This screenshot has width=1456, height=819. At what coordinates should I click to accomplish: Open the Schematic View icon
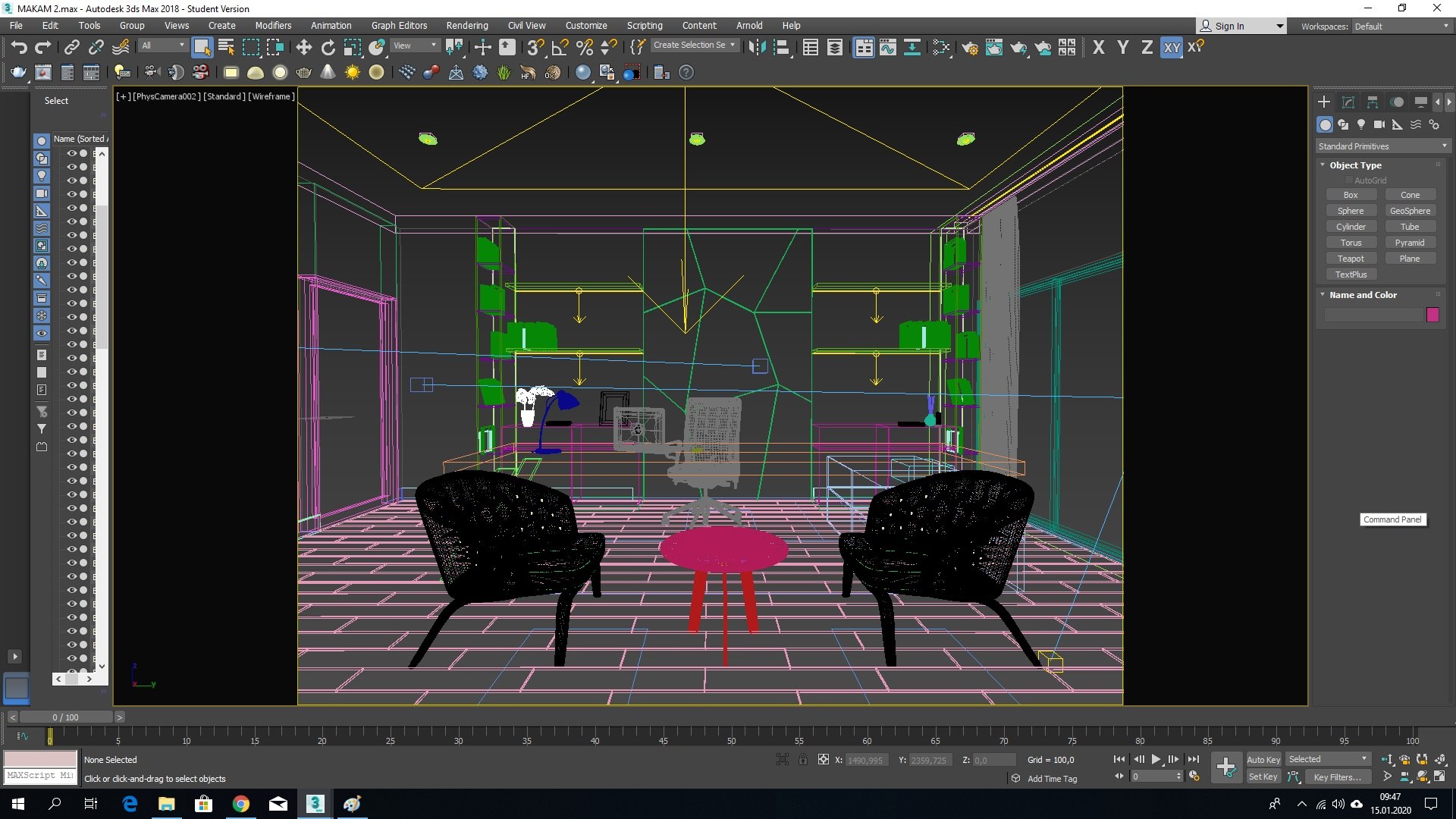[912, 48]
